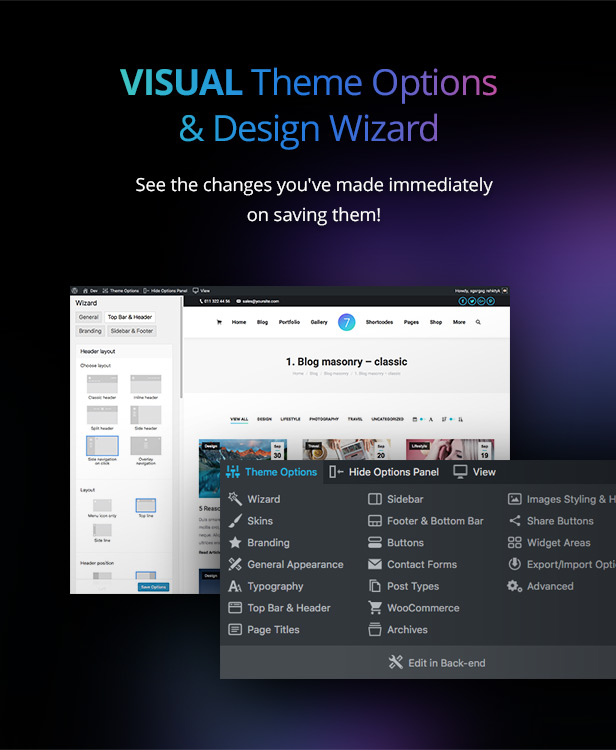Image resolution: width=616 pixels, height=750 pixels.
Task: Click the Skins brush icon
Action: tap(235, 521)
